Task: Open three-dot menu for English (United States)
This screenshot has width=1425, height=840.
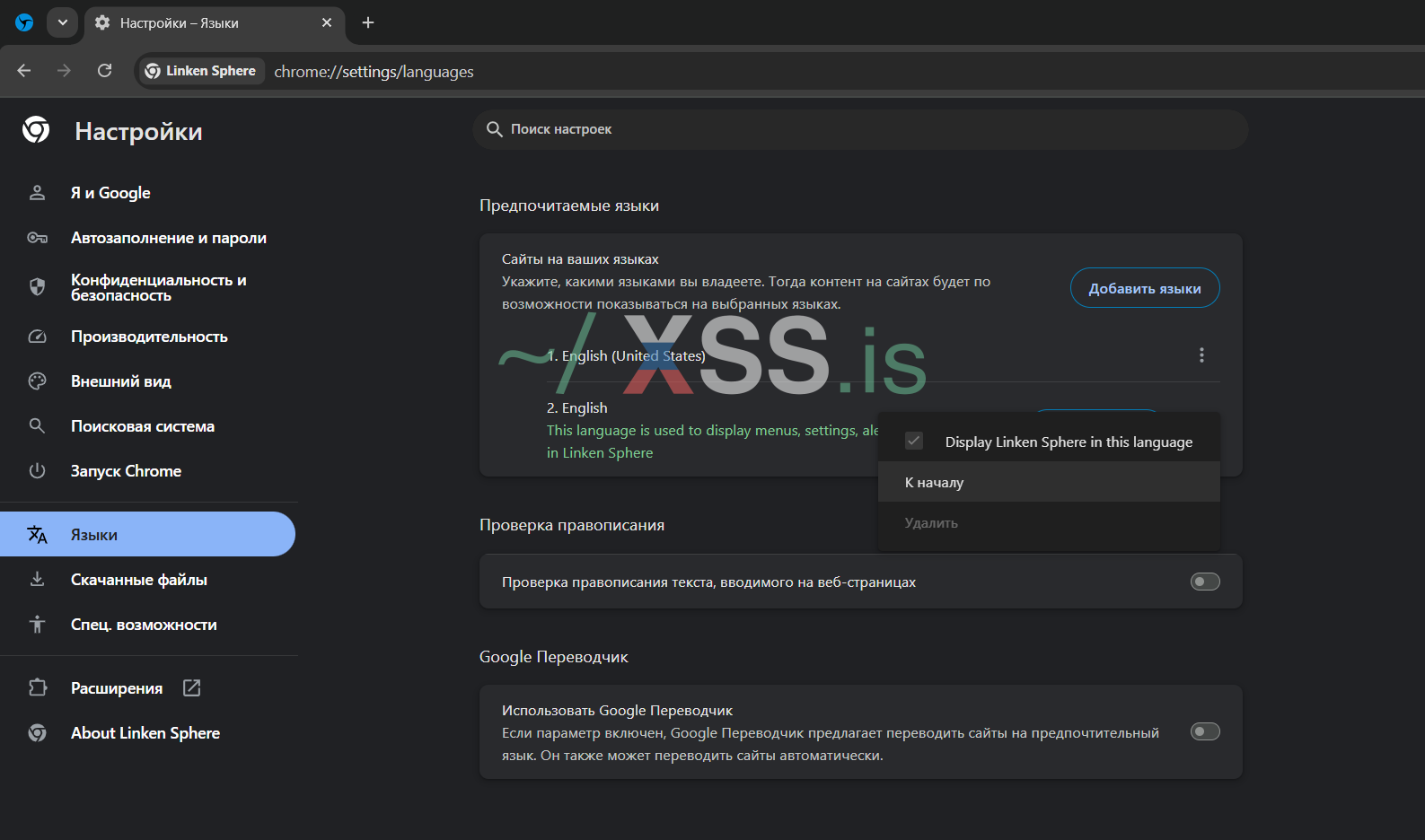Action: [x=1201, y=355]
